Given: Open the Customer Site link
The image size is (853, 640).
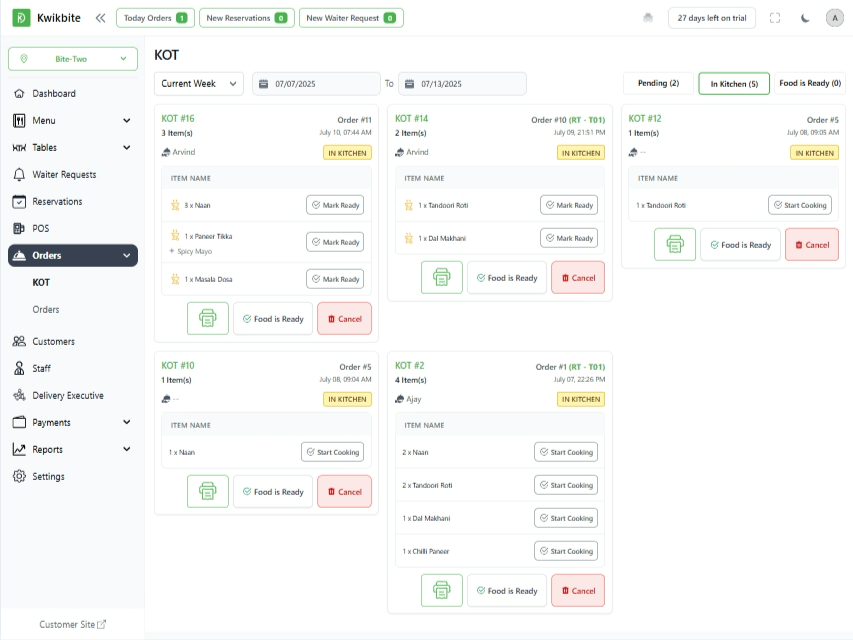Looking at the screenshot, I should [x=72, y=624].
